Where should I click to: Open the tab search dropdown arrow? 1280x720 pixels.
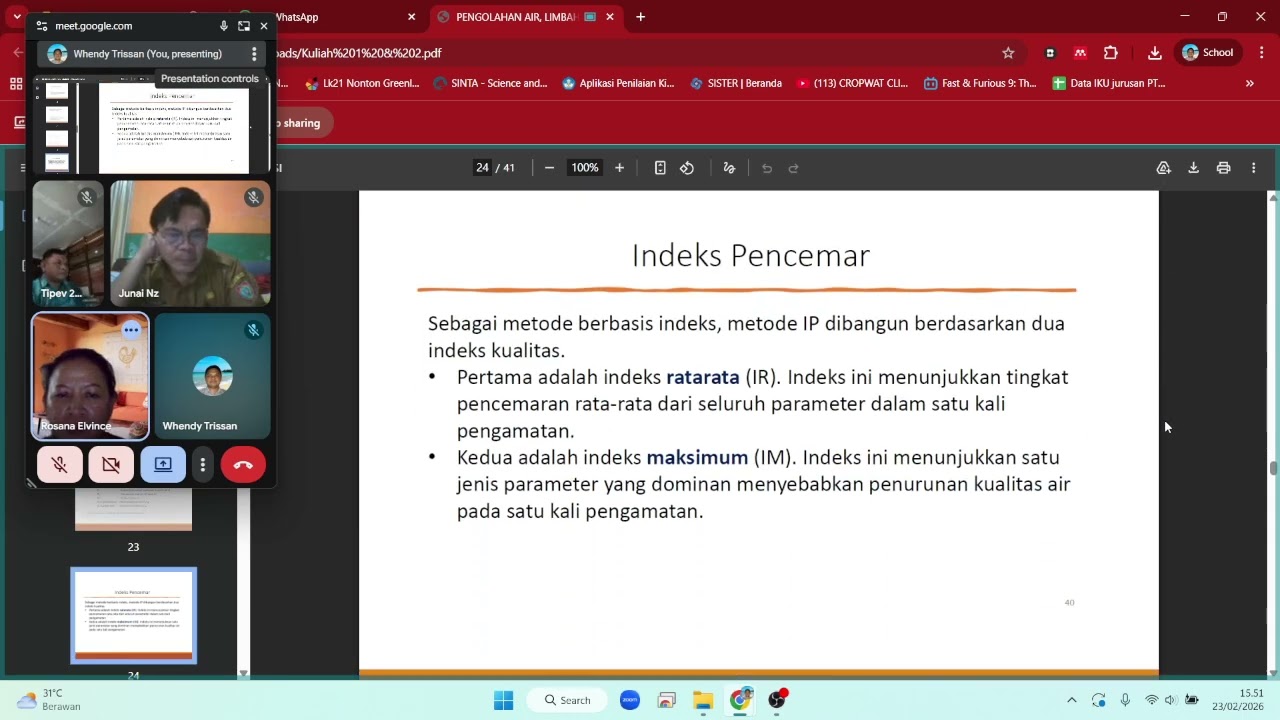(16, 17)
